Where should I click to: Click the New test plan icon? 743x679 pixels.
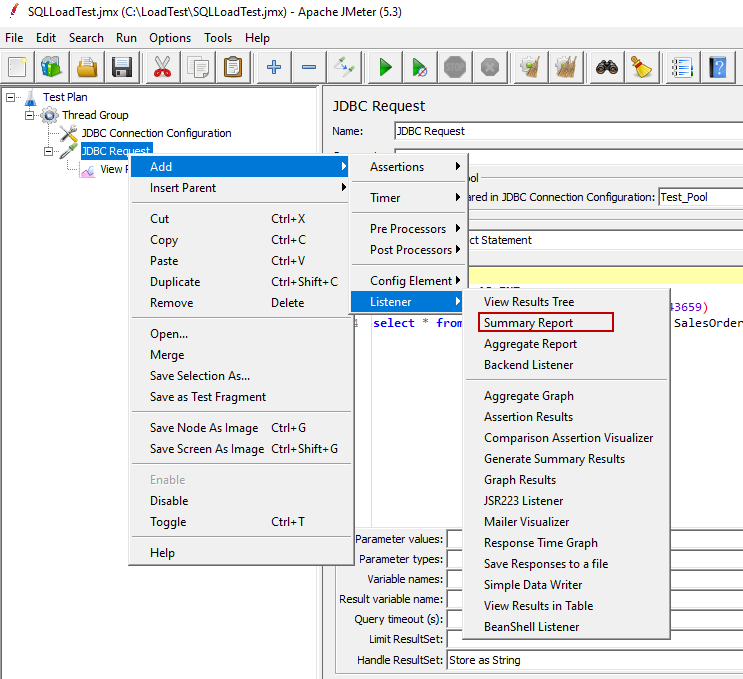(18, 67)
